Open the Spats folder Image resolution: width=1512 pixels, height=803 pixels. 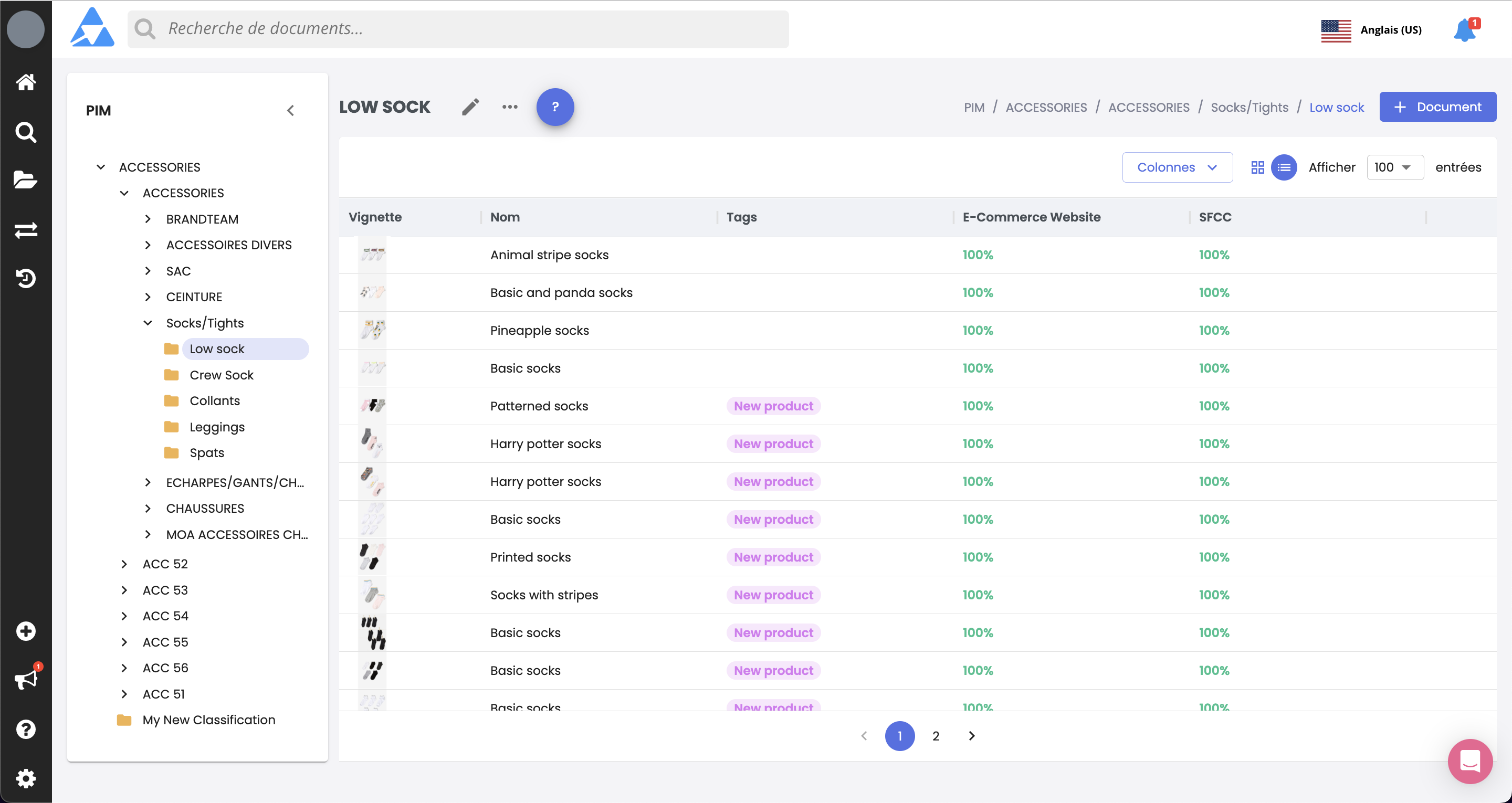(207, 452)
